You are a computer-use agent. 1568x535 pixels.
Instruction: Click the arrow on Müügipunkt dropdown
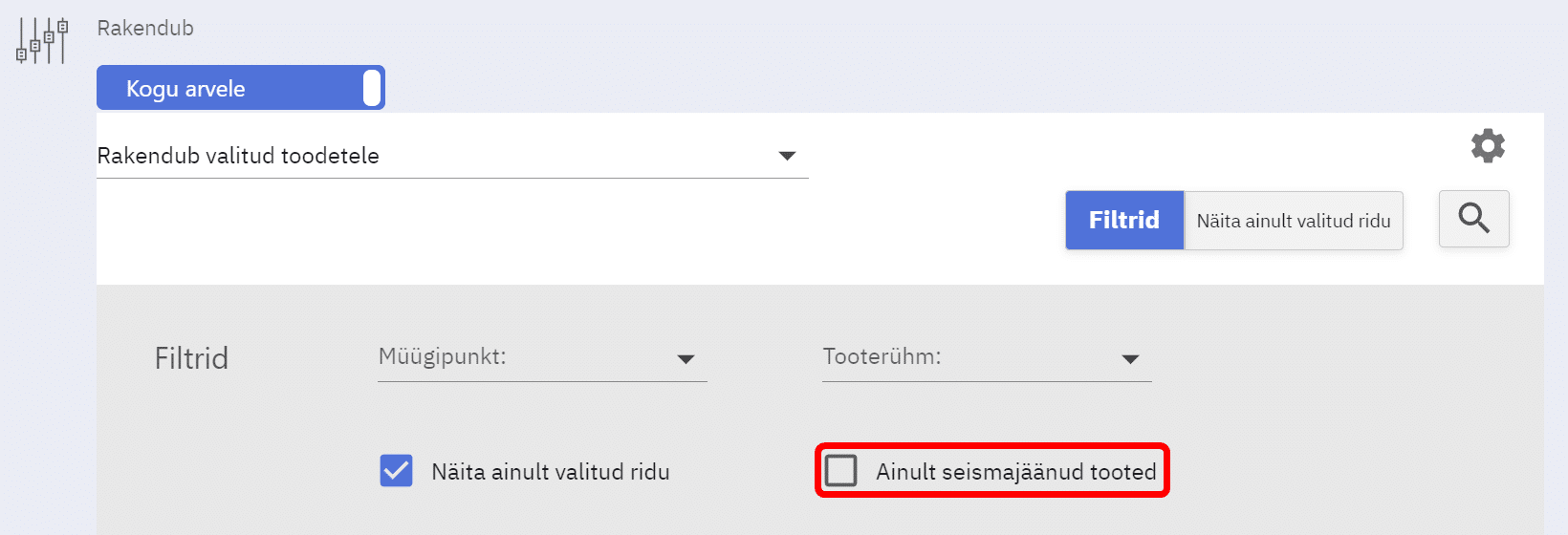pos(686,359)
